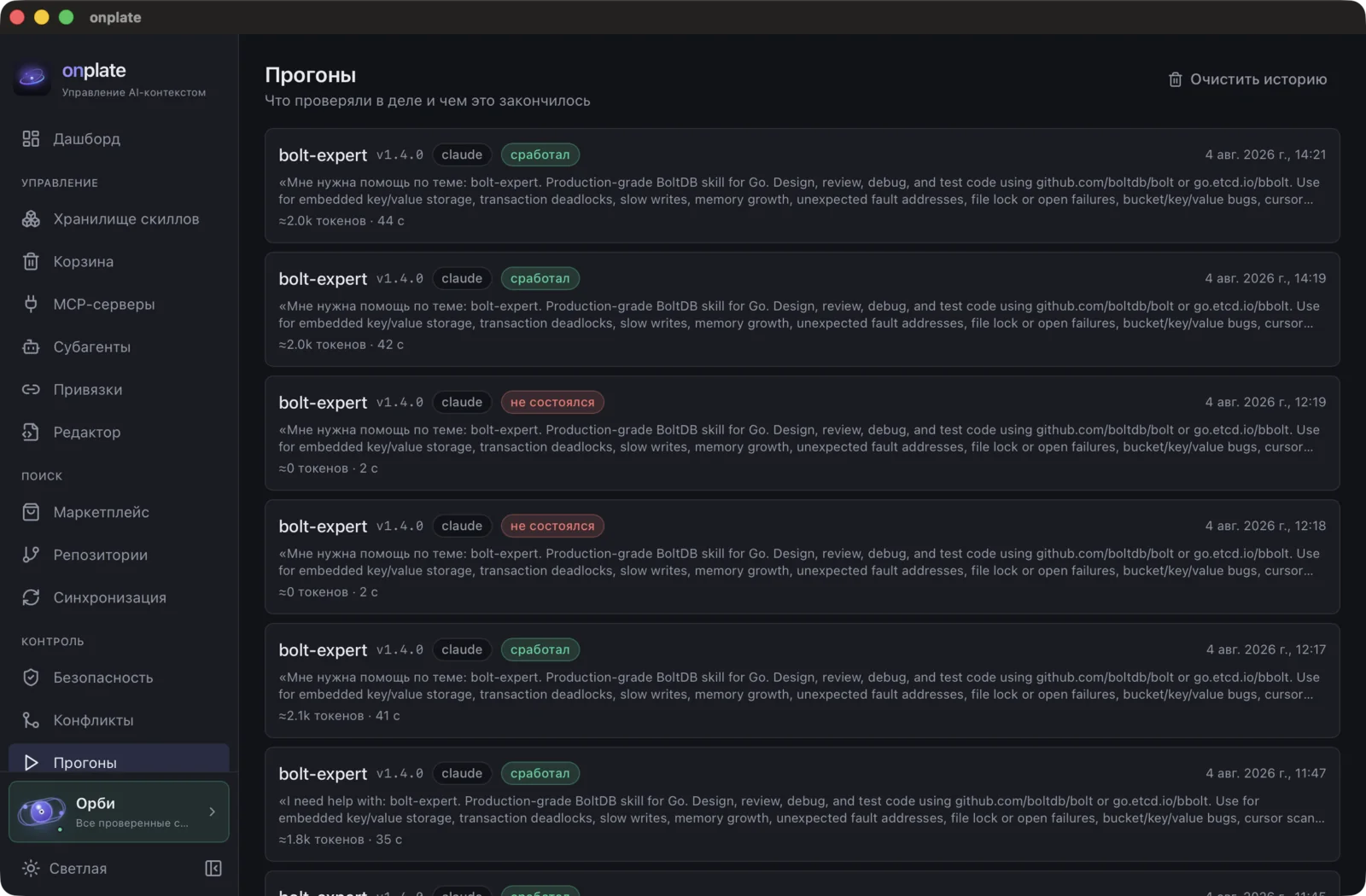Click the Маркетплейс store icon
1366x896 pixels.
click(31, 513)
